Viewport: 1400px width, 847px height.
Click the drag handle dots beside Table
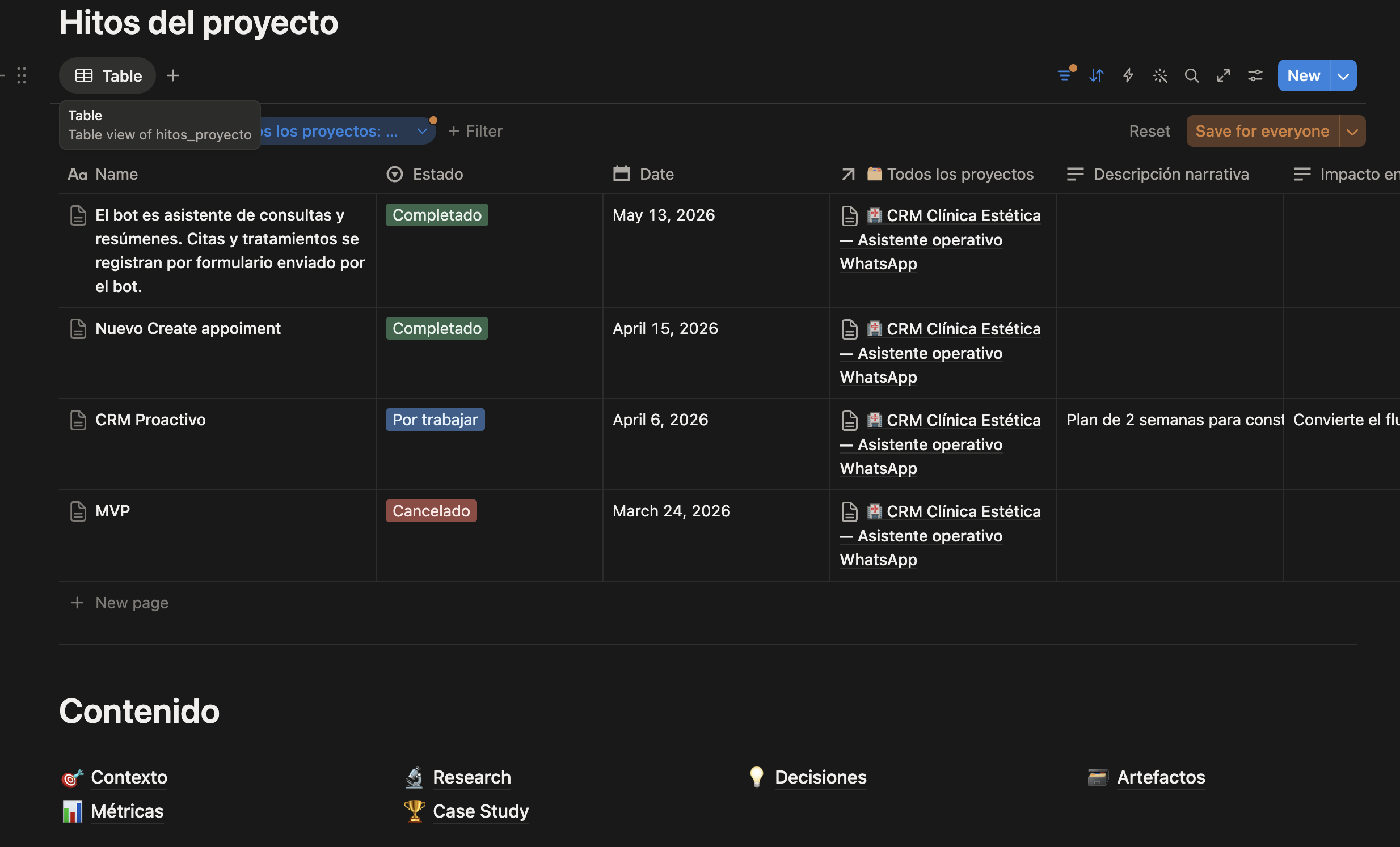coord(22,75)
